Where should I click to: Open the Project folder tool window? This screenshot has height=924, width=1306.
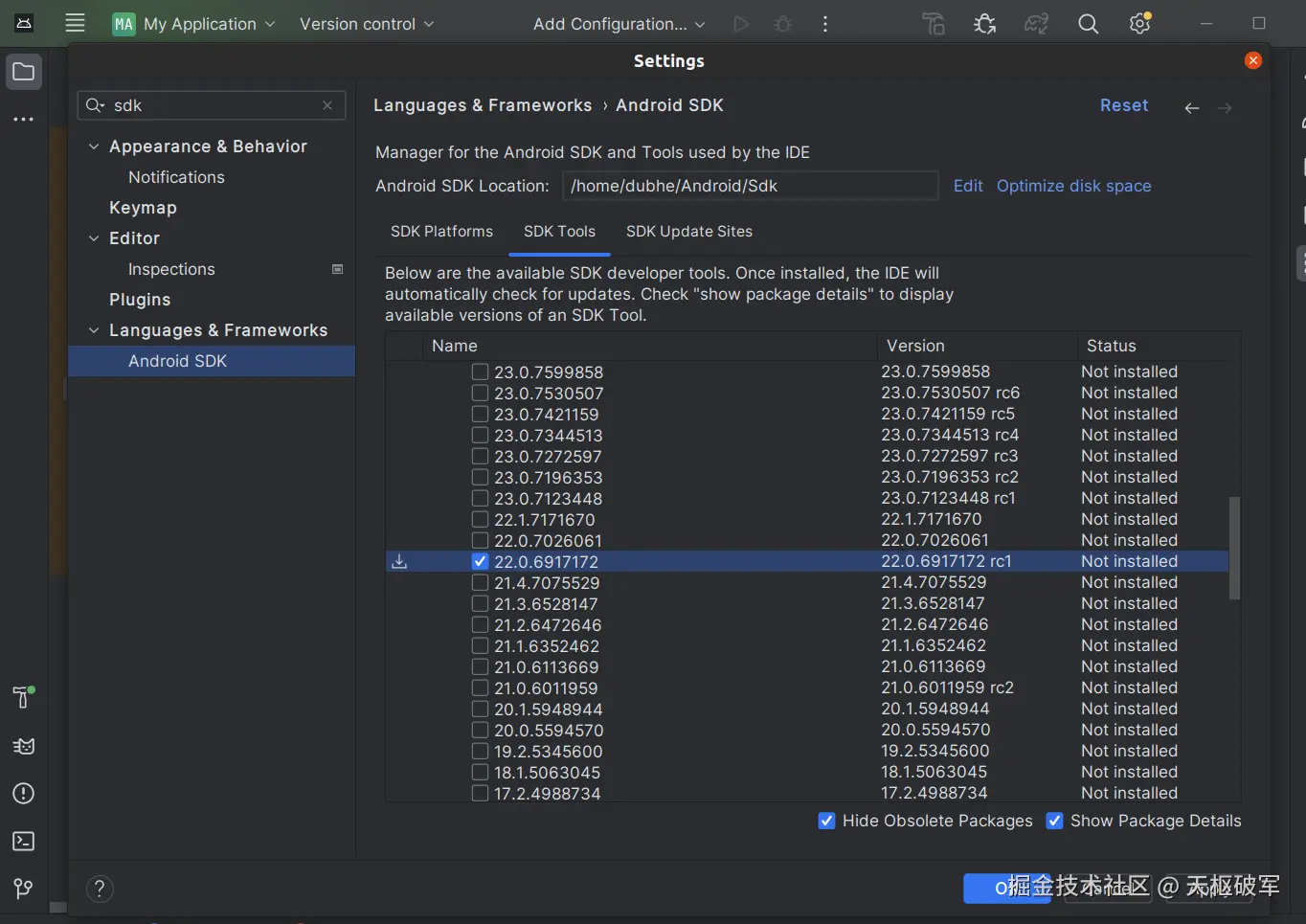(24, 72)
